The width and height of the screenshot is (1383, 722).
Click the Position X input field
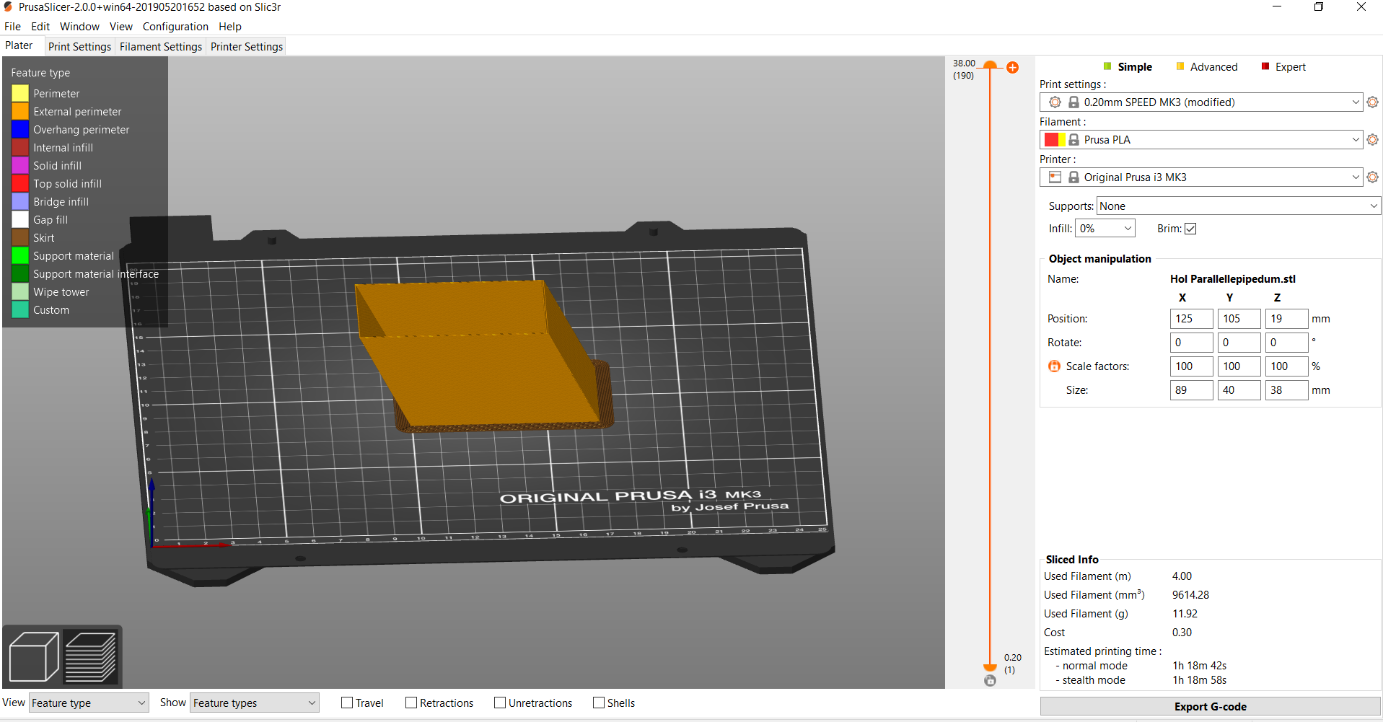[1191, 319]
